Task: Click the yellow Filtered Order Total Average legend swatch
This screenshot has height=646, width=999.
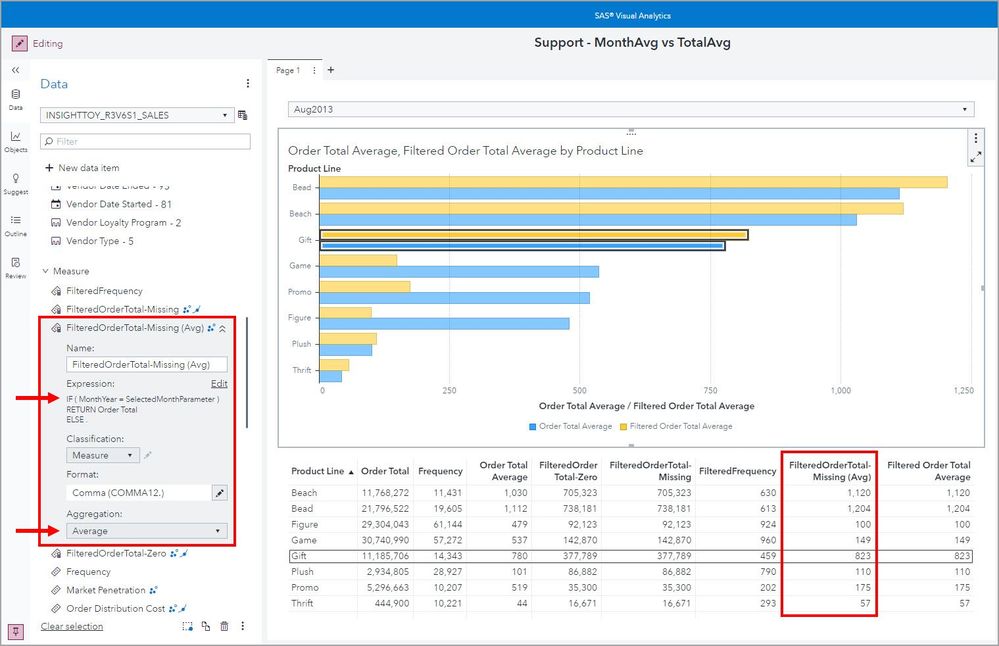Action: tap(624, 426)
